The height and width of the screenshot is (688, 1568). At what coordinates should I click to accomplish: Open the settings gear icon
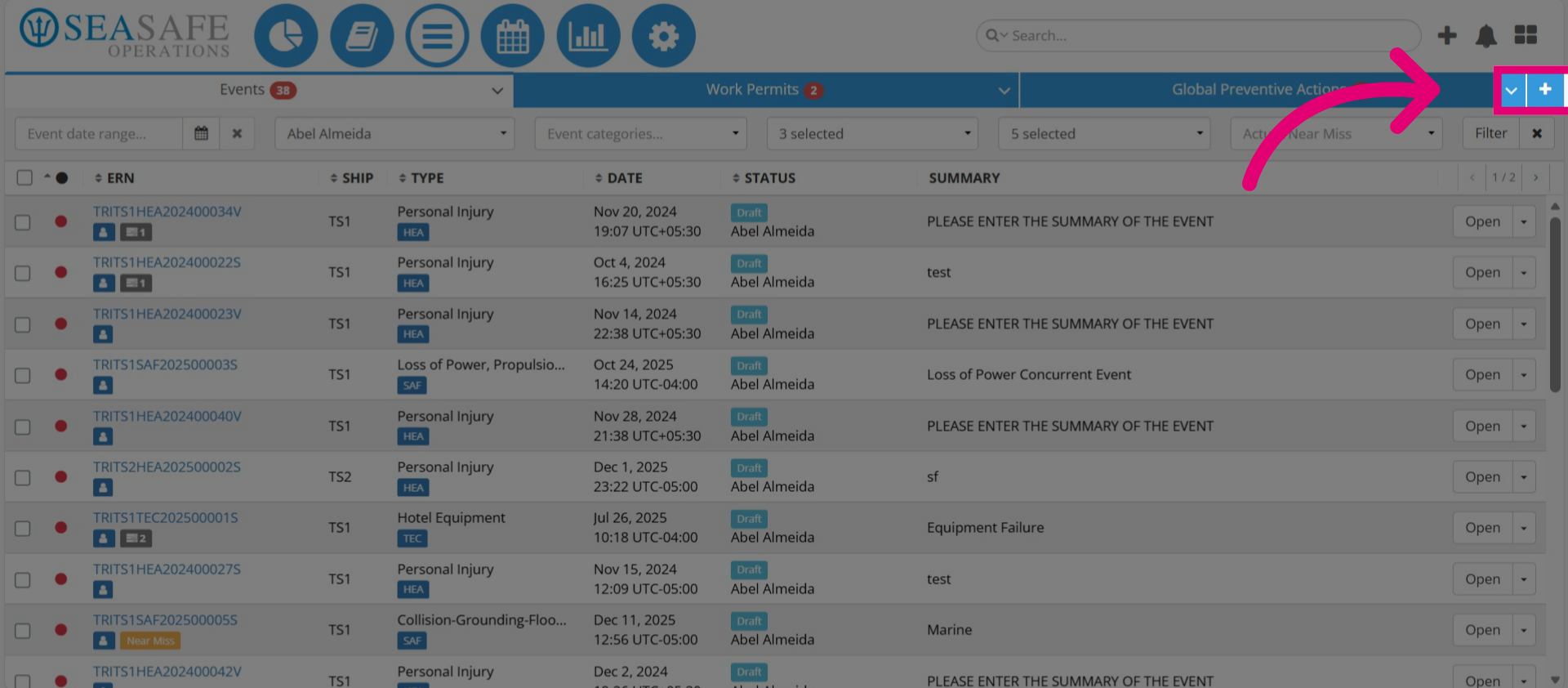(x=664, y=36)
